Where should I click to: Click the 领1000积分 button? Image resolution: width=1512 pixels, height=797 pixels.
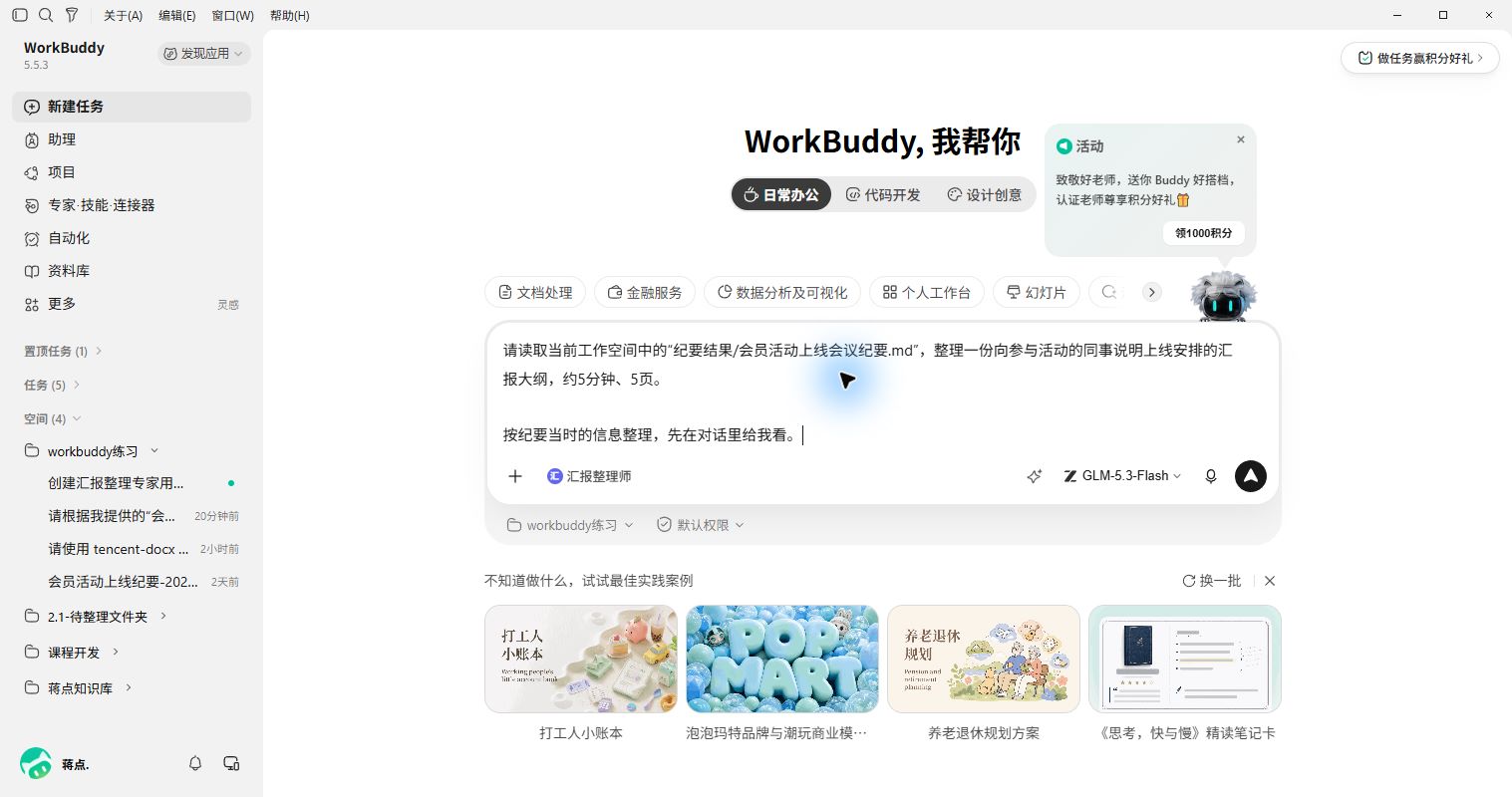click(x=1203, y=233)
